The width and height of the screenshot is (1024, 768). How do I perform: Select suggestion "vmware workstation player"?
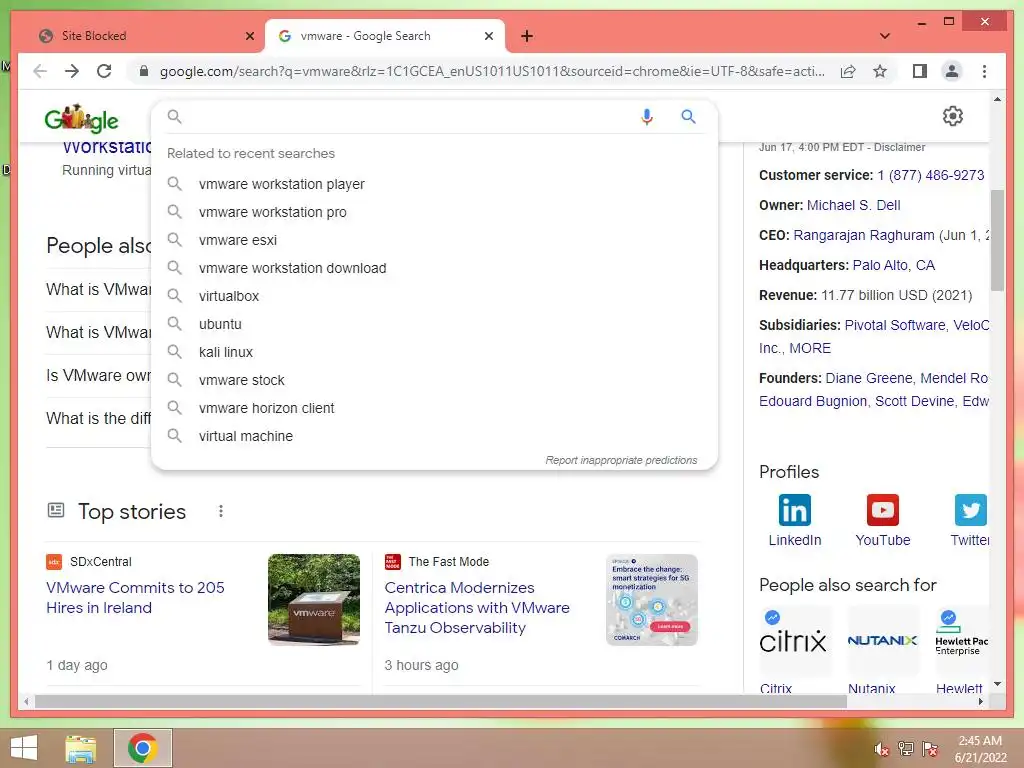(434, 184)
